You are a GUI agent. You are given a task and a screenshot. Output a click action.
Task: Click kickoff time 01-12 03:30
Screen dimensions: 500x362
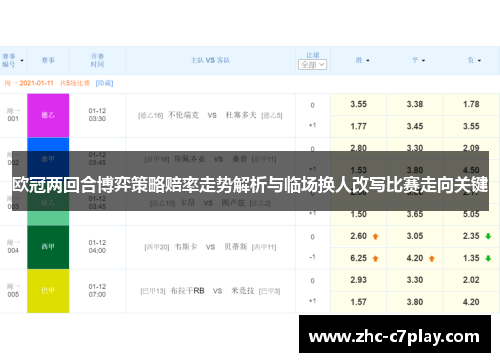coord(97,115)
